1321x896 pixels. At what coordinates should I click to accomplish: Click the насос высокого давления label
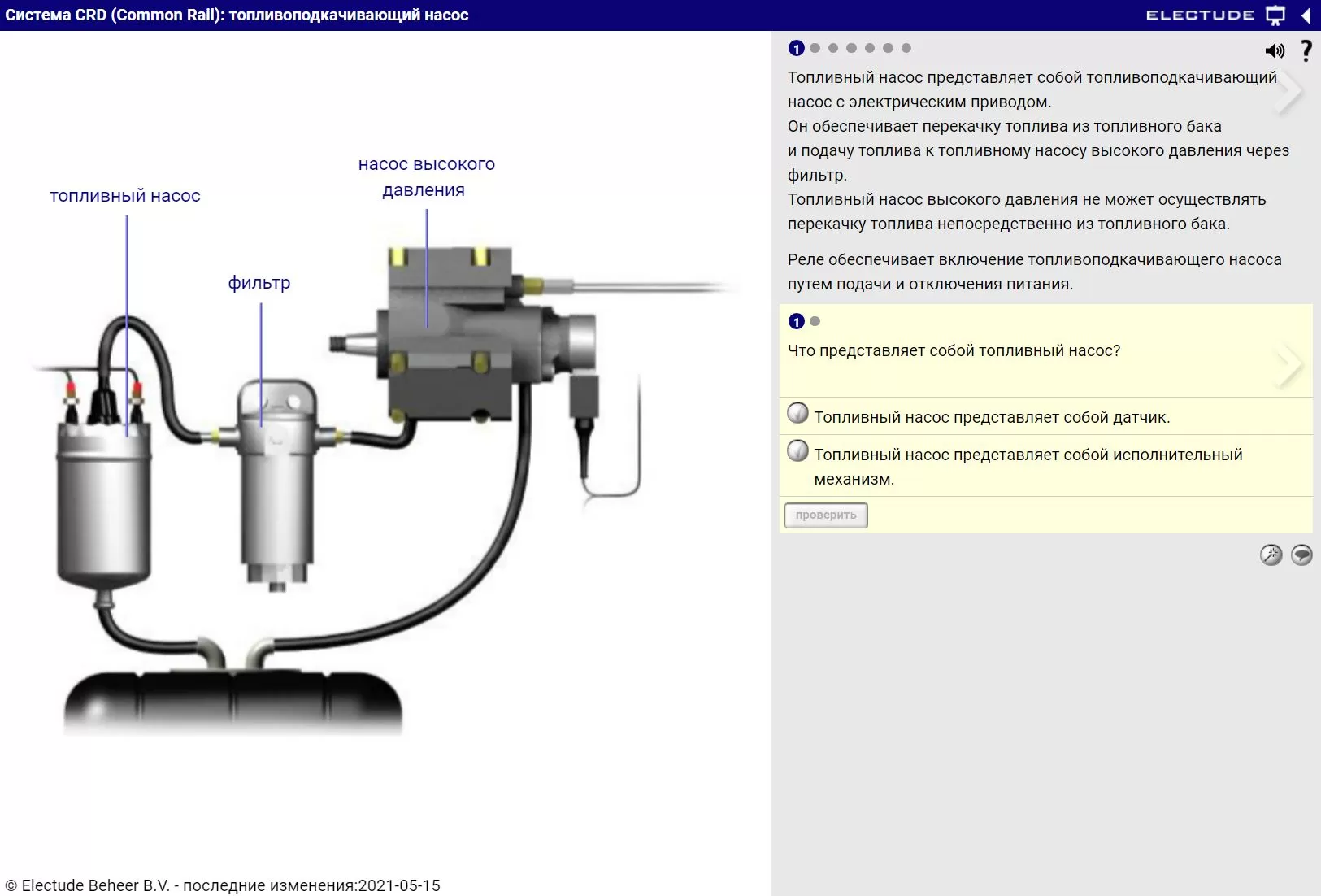pos(427,177)
